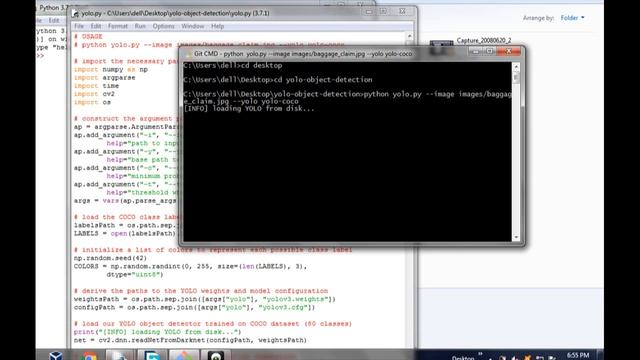Viewport: 640px width, 360px height.
Task: Open the Run menu in yolo.py editor
Action: click(140, 26)
